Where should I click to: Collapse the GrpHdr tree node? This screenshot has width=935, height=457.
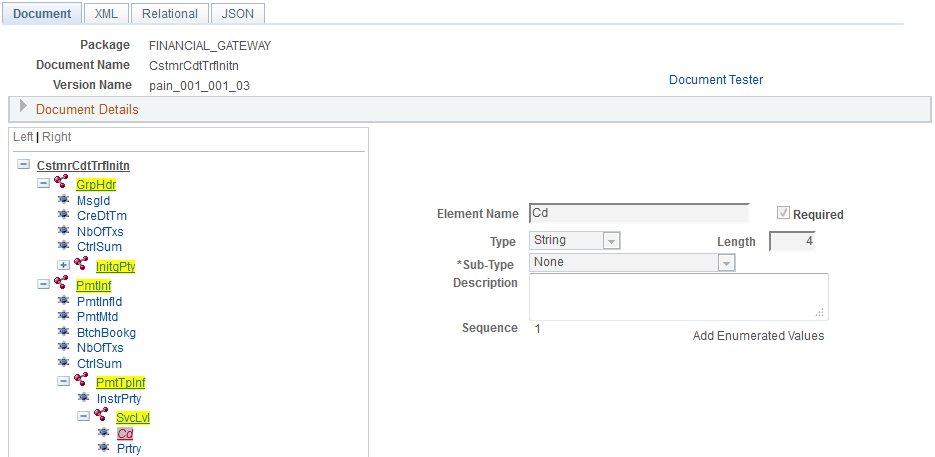(43, 183)
